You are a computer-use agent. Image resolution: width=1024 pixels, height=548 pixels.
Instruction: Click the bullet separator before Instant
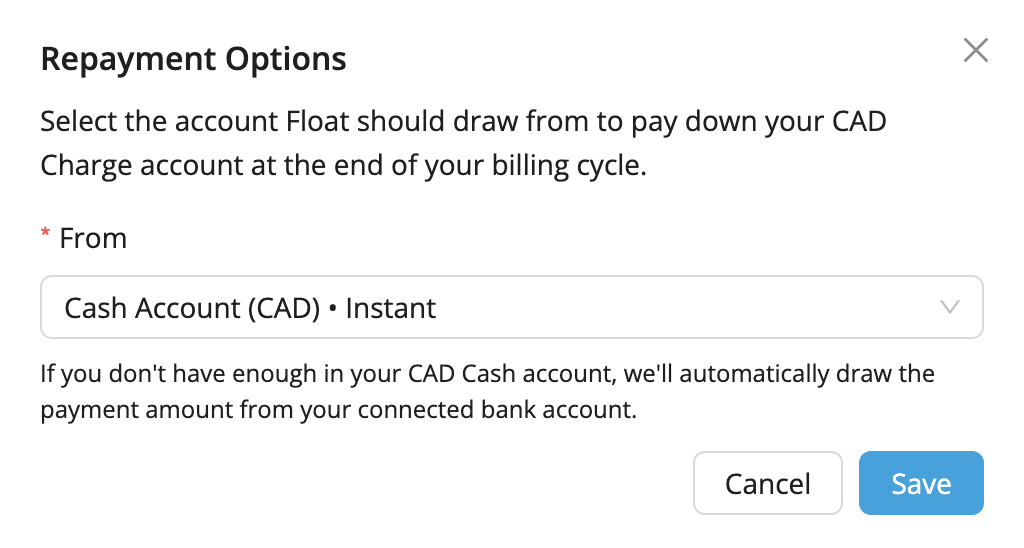coord(332,309)
